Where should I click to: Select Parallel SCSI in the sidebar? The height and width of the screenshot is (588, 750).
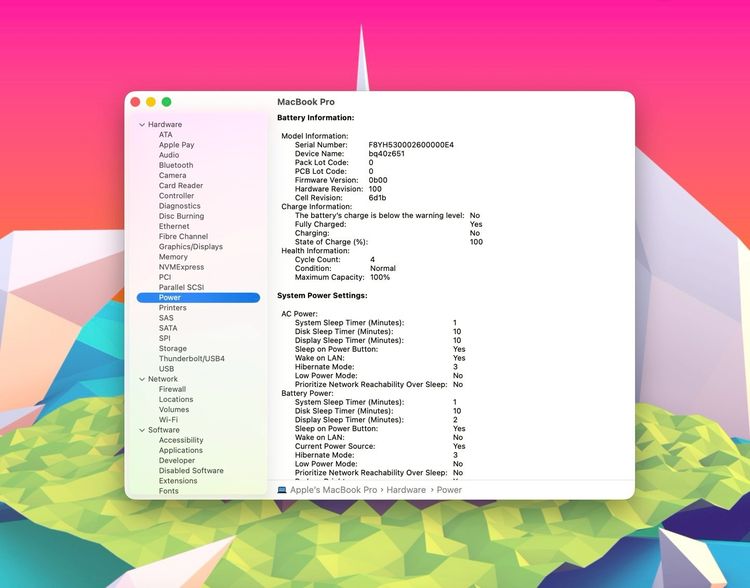(181, 287)
